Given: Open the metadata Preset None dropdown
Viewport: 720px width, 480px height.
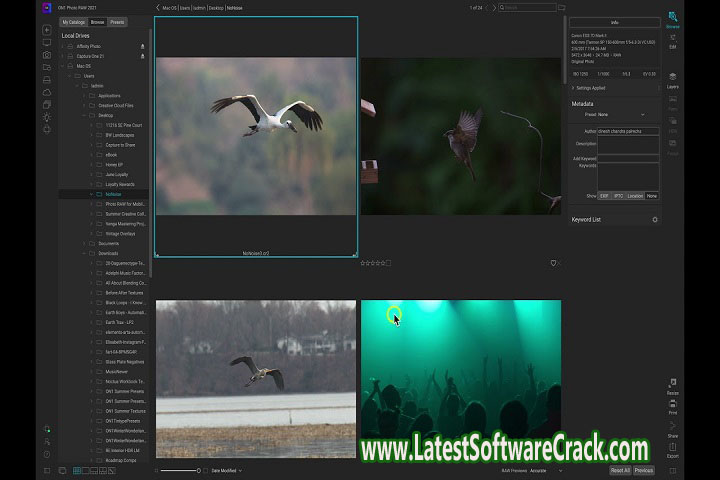Looking at the screenshot, I should (621, 114).
